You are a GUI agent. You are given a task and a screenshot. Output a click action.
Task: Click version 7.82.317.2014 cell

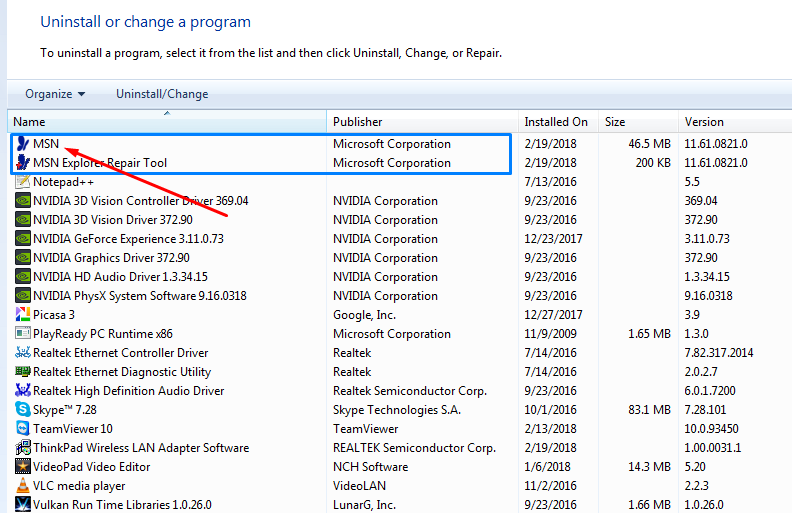(719, 353)
